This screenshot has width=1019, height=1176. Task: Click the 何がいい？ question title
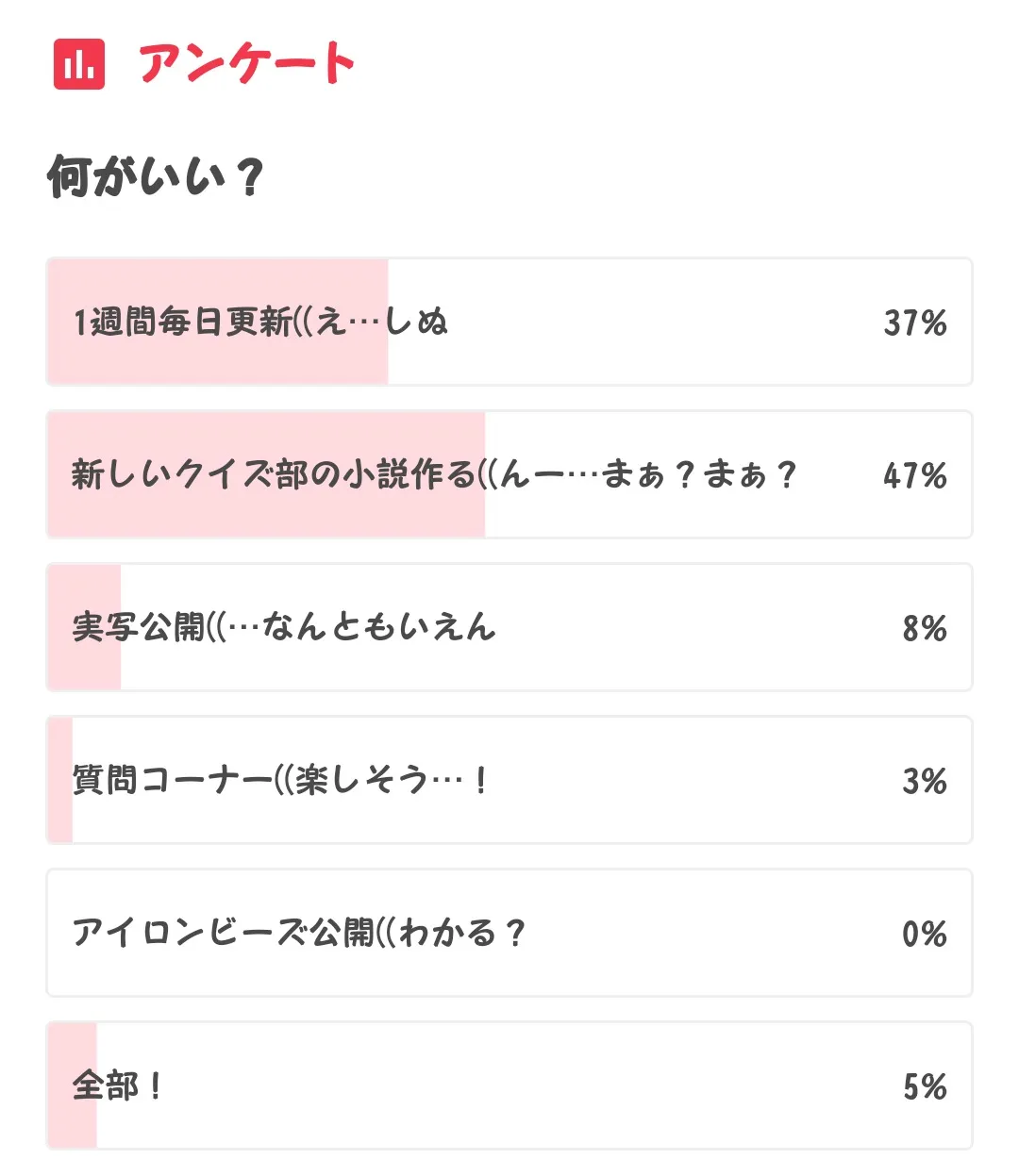click(x=156, y=176)
